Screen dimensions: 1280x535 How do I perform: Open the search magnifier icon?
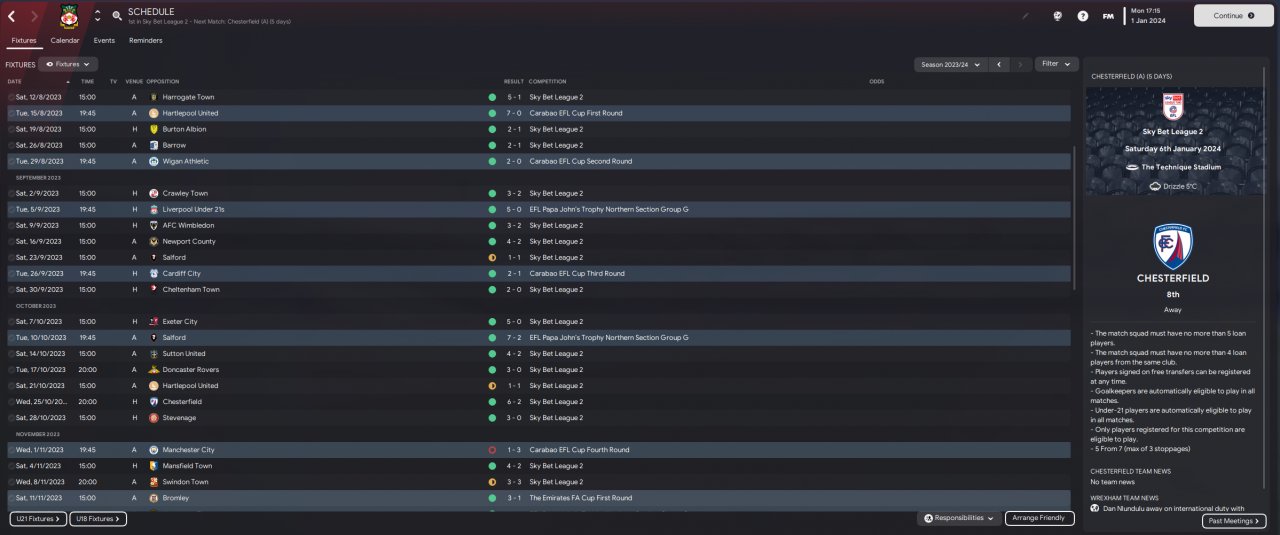(117, 16)
